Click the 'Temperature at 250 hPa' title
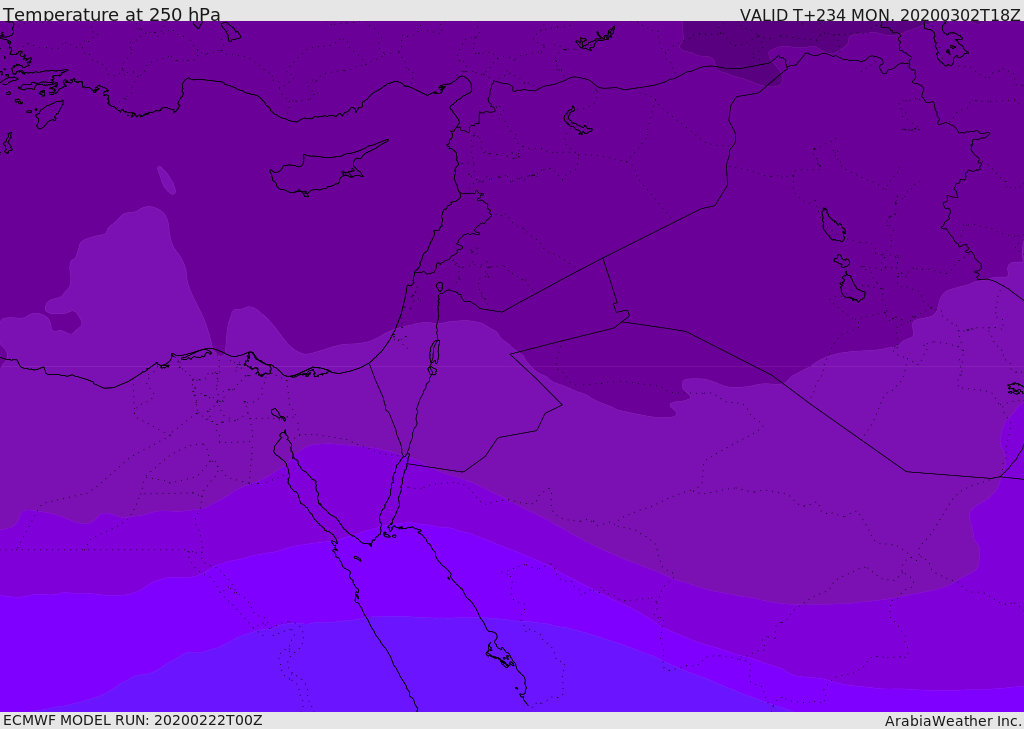Image resolution: width=1024 pixels, height=729 pixels. tap(112, 14)
